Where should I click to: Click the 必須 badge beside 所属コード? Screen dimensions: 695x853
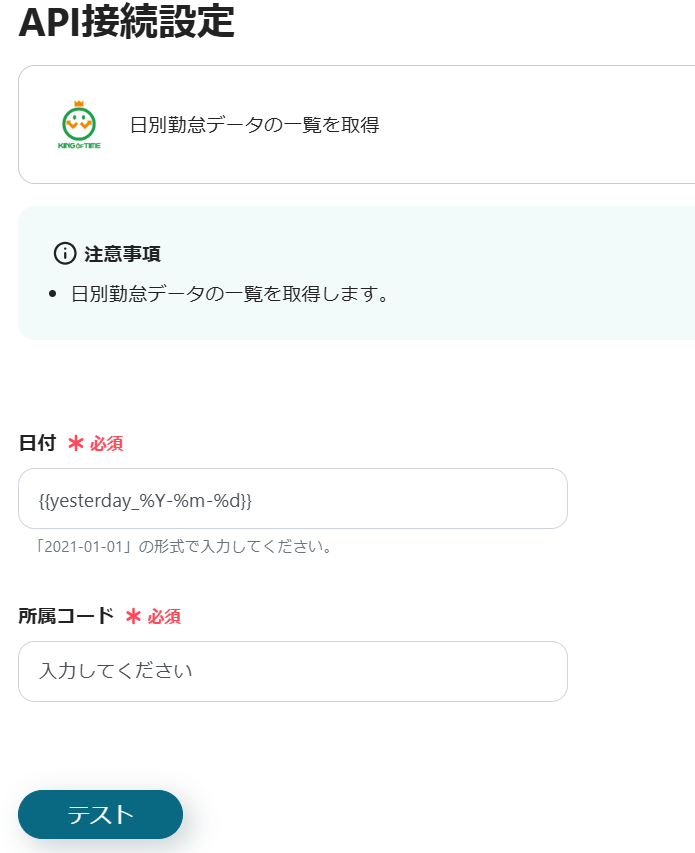[x=164, y=617]
